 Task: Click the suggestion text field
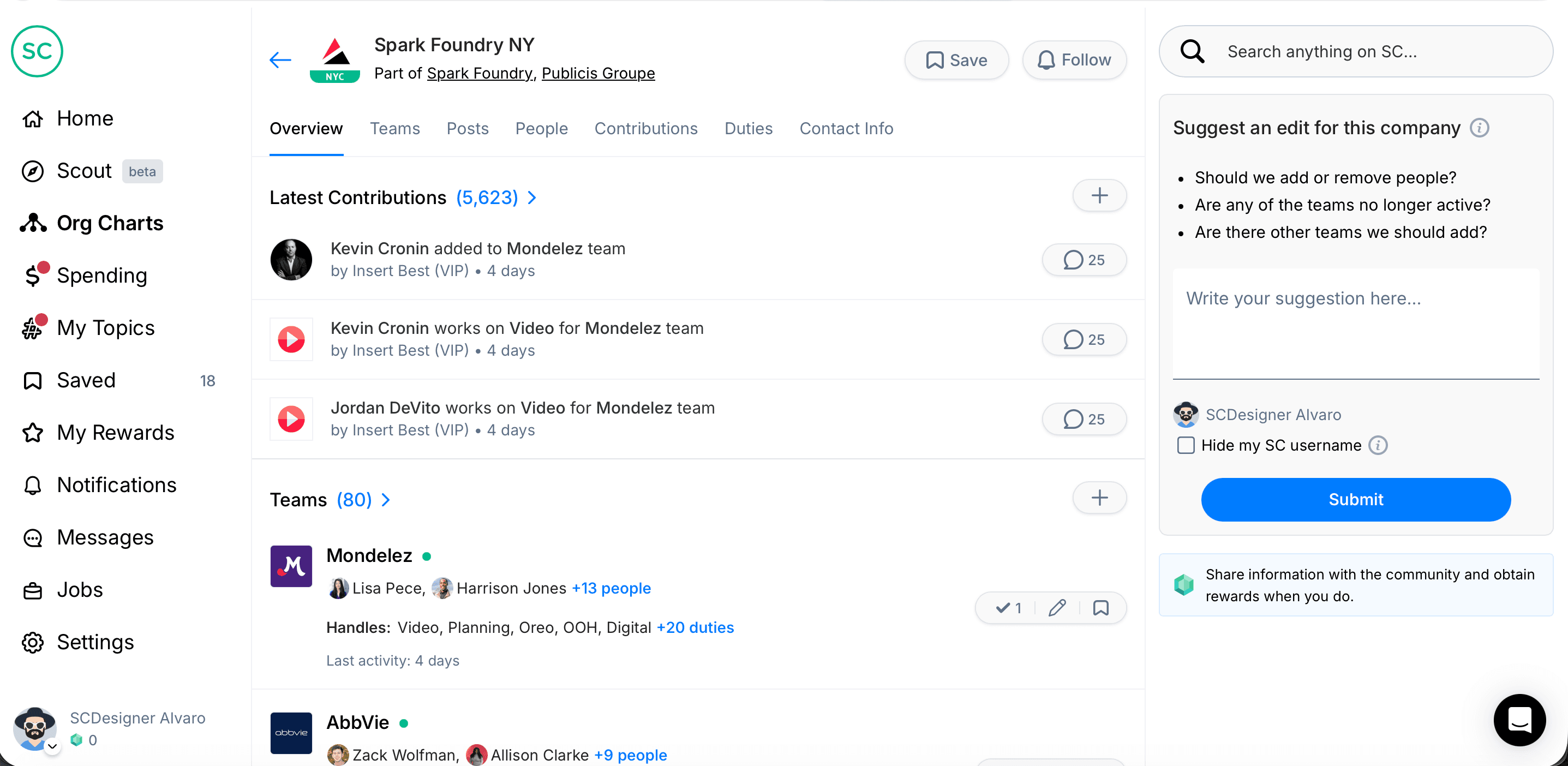1355,323
